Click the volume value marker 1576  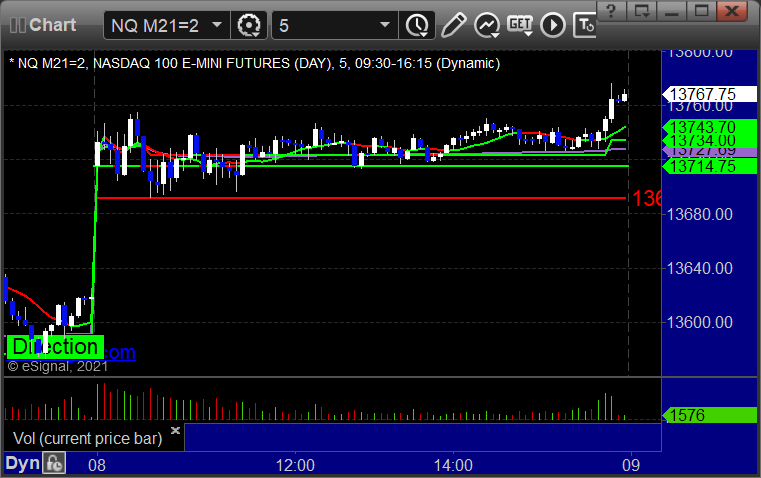point(709,415)
